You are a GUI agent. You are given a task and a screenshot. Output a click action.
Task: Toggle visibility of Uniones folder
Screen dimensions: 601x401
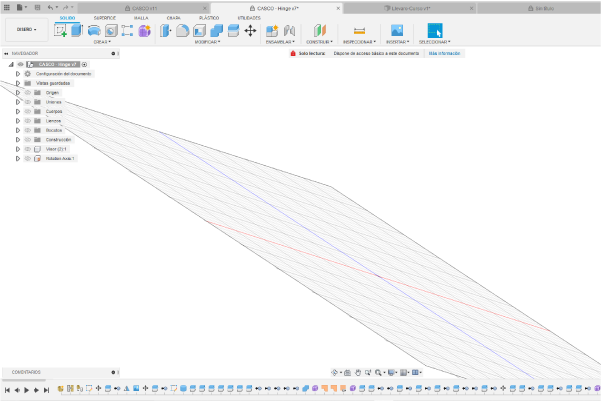[x=28, y=102]
